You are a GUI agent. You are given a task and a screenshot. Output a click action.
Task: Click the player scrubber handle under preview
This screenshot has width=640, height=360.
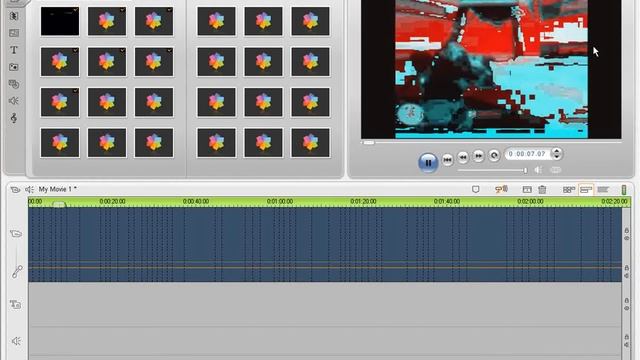pos(369,142)
